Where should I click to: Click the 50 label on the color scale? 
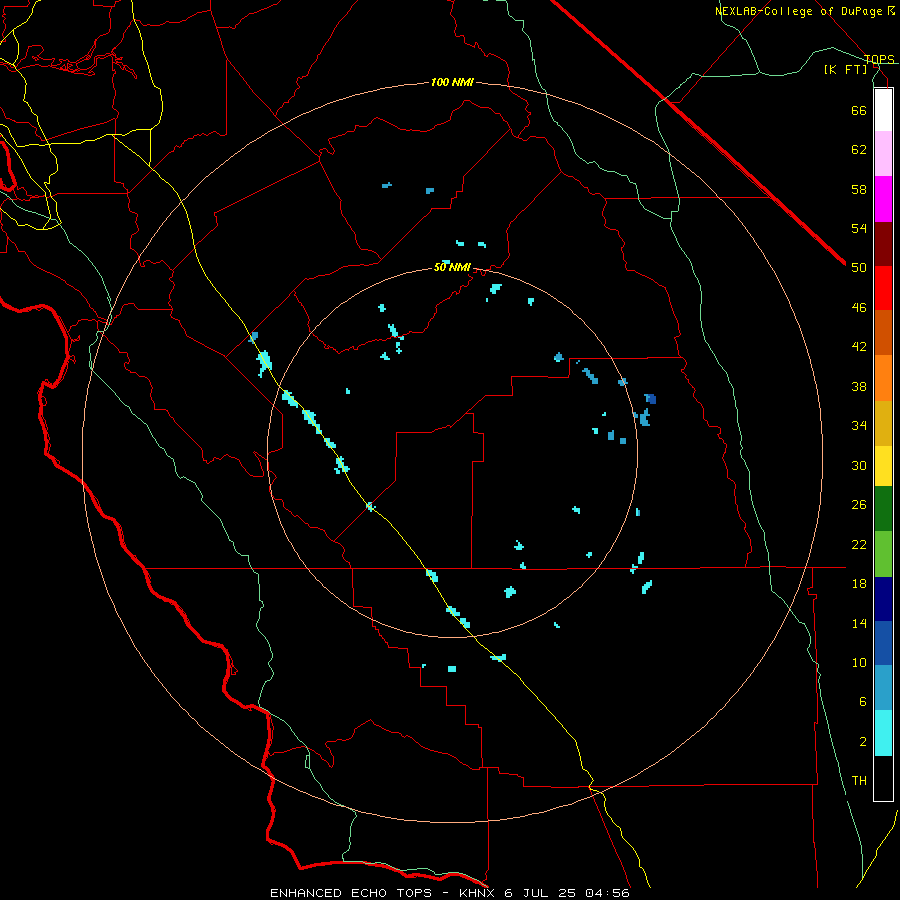tap(859, 268)
